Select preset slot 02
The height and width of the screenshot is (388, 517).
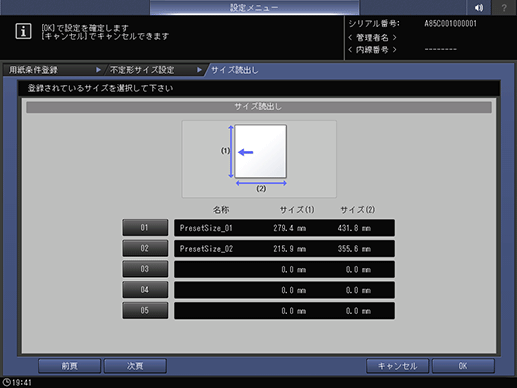[145, 248]
